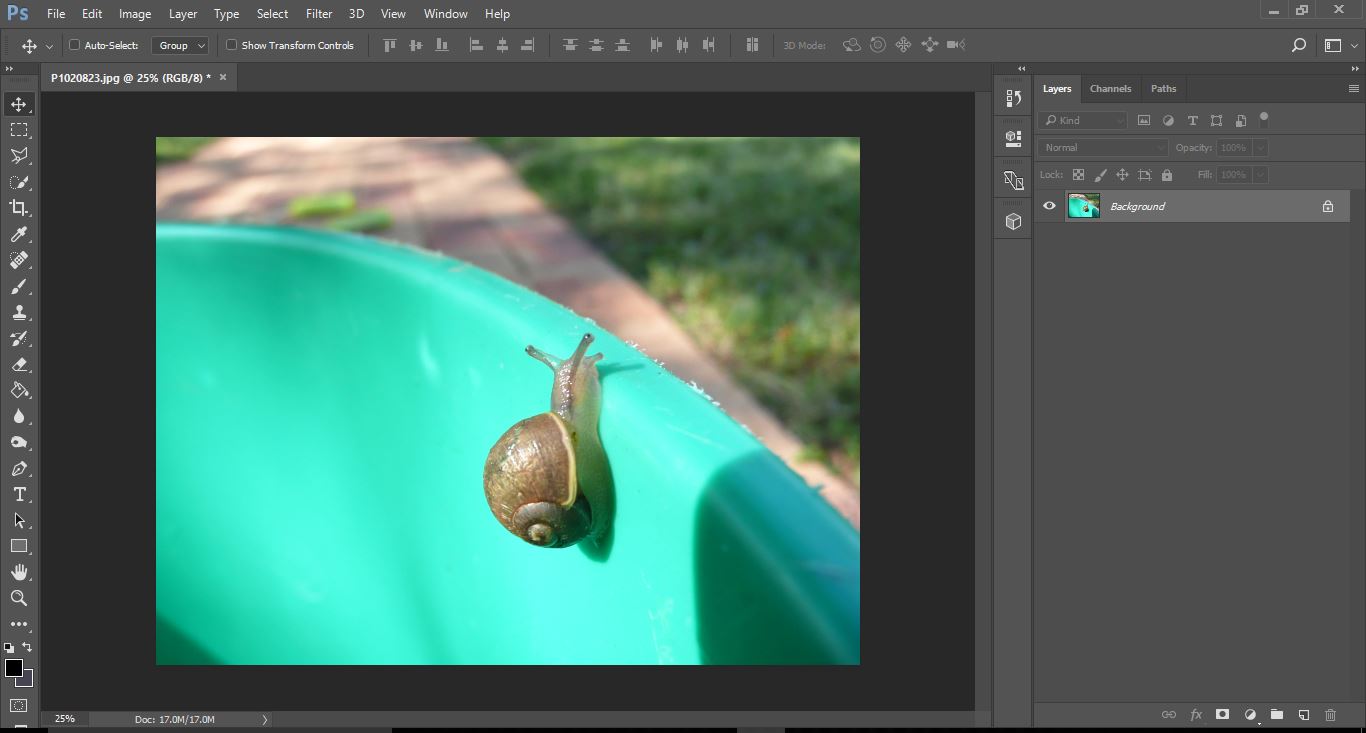Open the Filter menu
Viewport: 1366px width, 733px height.
click(319, 14)
